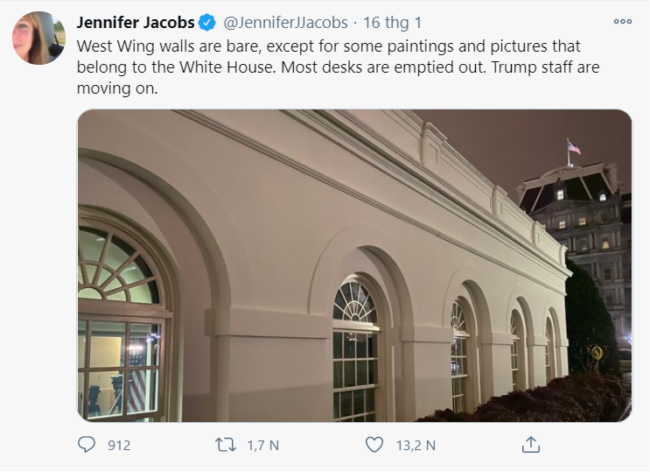Click the 13,2 N likes count
Viewport: 650px width, 472px height.
pyautogui.click(x=416, y=445)
